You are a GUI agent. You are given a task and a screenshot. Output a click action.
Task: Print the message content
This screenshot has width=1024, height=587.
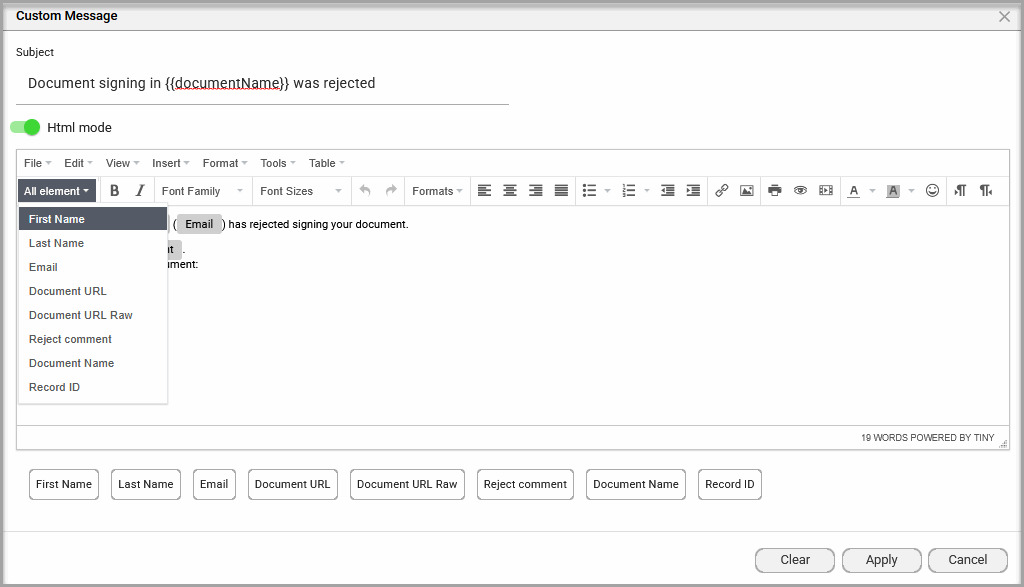pyautogui.click(x=775, y=191)
